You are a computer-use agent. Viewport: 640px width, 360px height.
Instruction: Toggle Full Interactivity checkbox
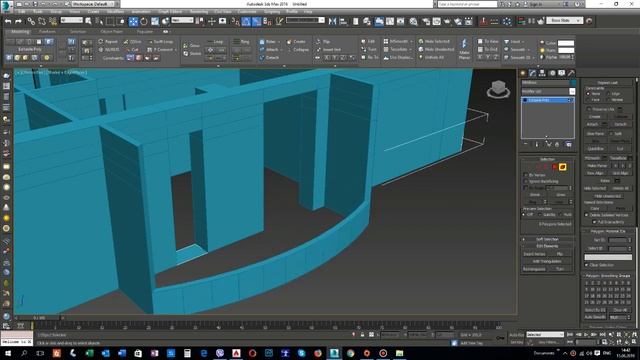tap(594, 222)
